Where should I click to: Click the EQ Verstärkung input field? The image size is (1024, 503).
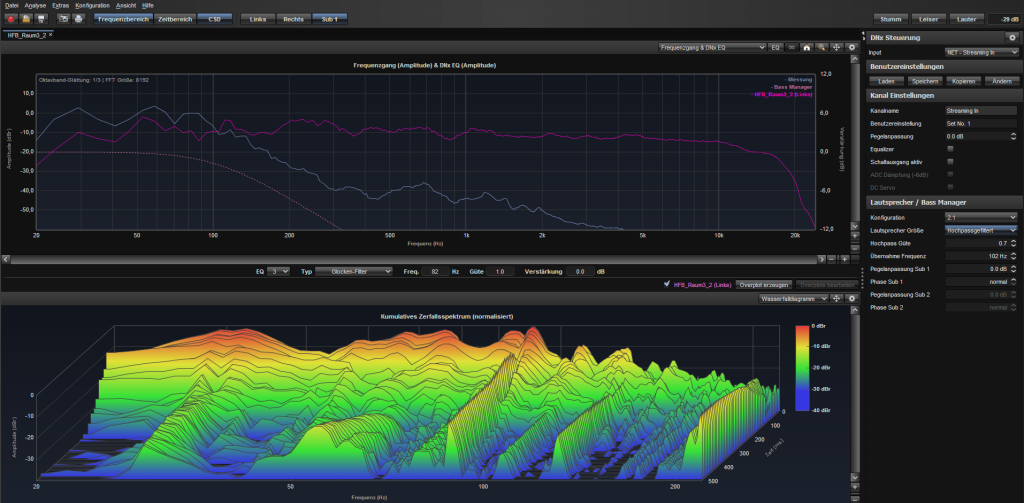(580, 270)
